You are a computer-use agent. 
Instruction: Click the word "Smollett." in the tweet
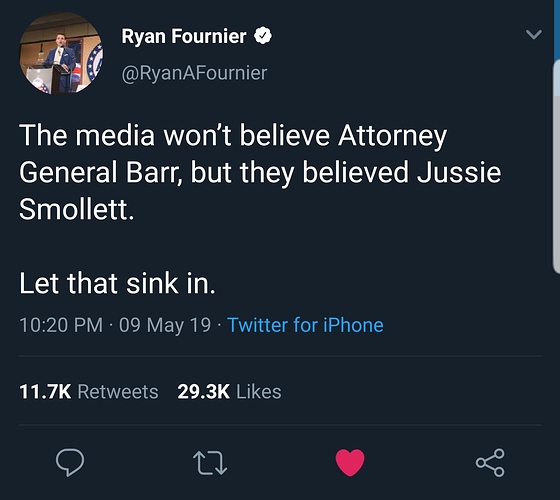(77, 209)
